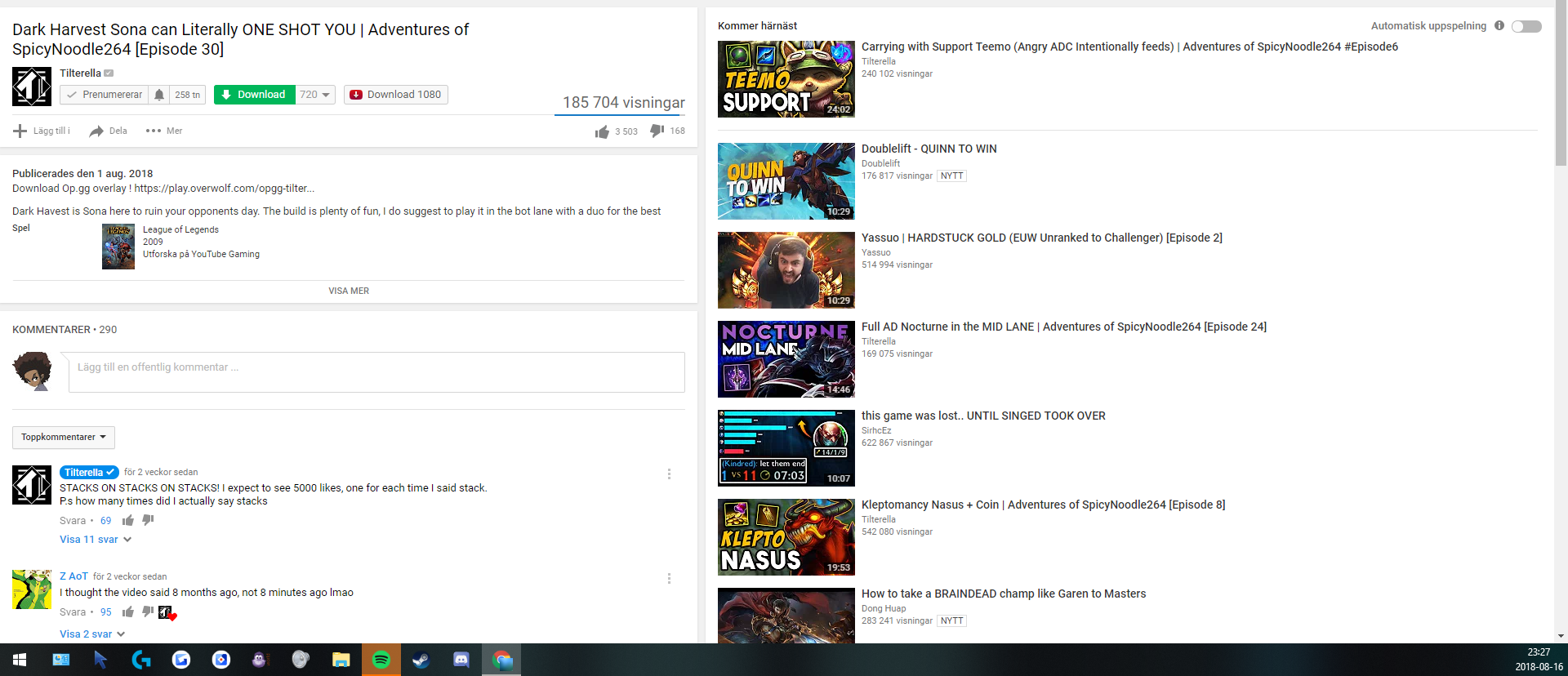The height and width of the screenshot is (676, 1568).
Task: Dislike Tilterella's STACKS ON STACKS comment
Action: tap(148, 520)
